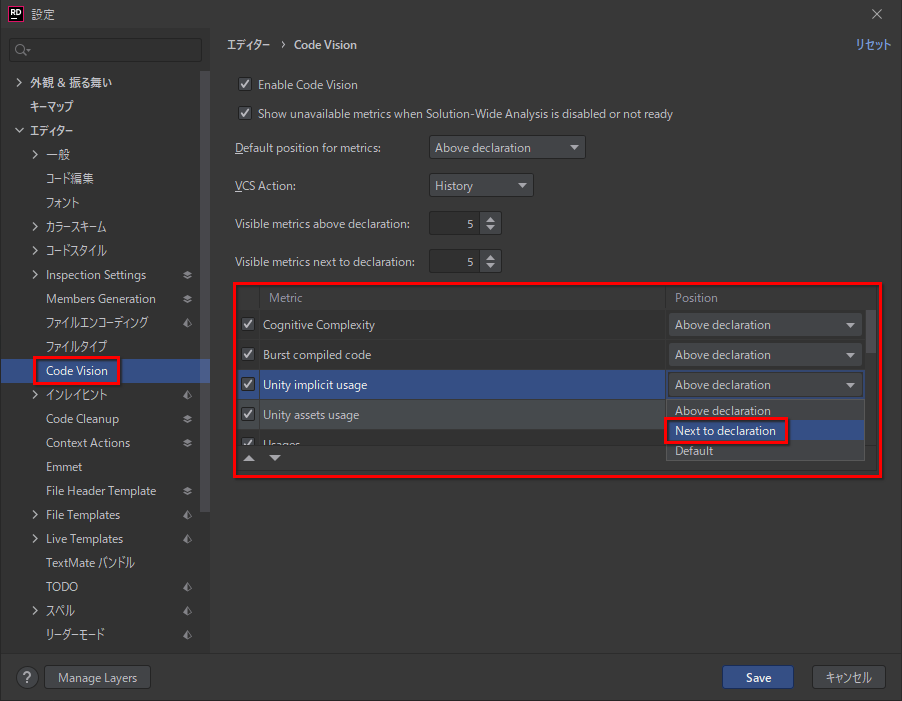Disable the Enable Code Vision checkbox
The image size is (902, 701).
tap(245, 85)
